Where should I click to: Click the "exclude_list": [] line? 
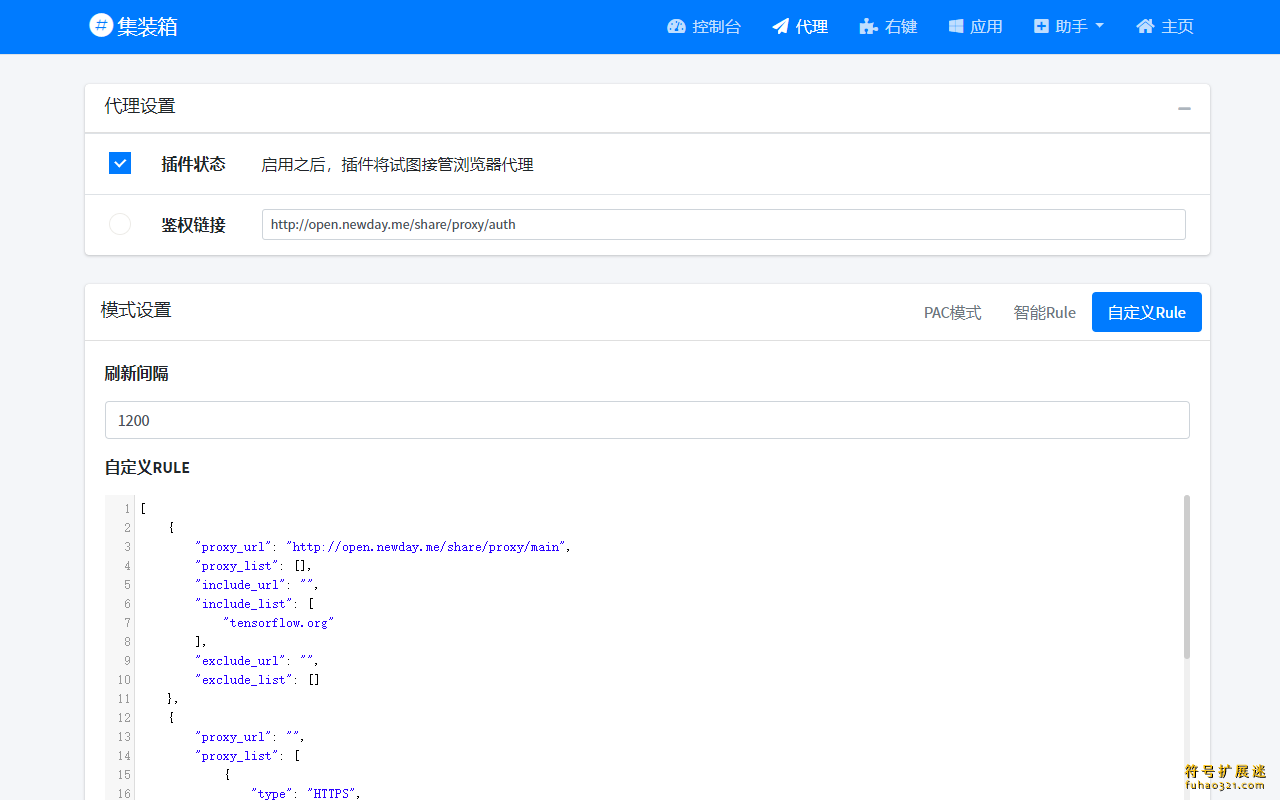tap(257, 679)
